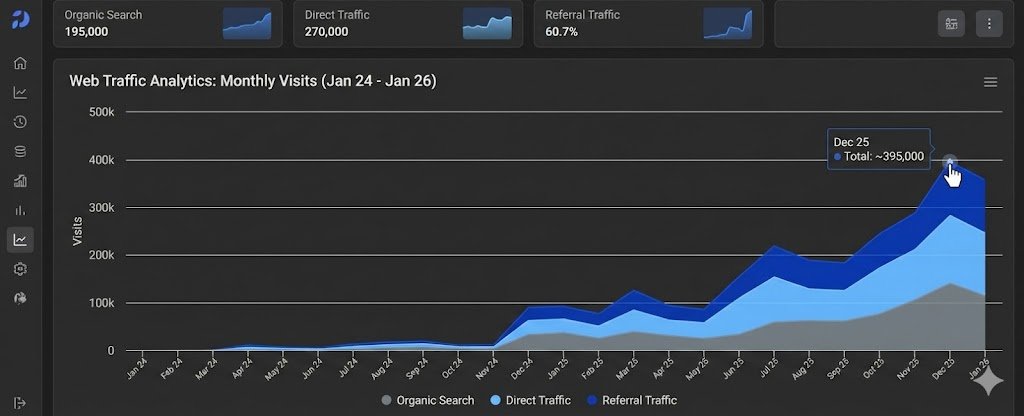
Task: Toggle the Organic Search legend series
Action: (x=427, y=400)
